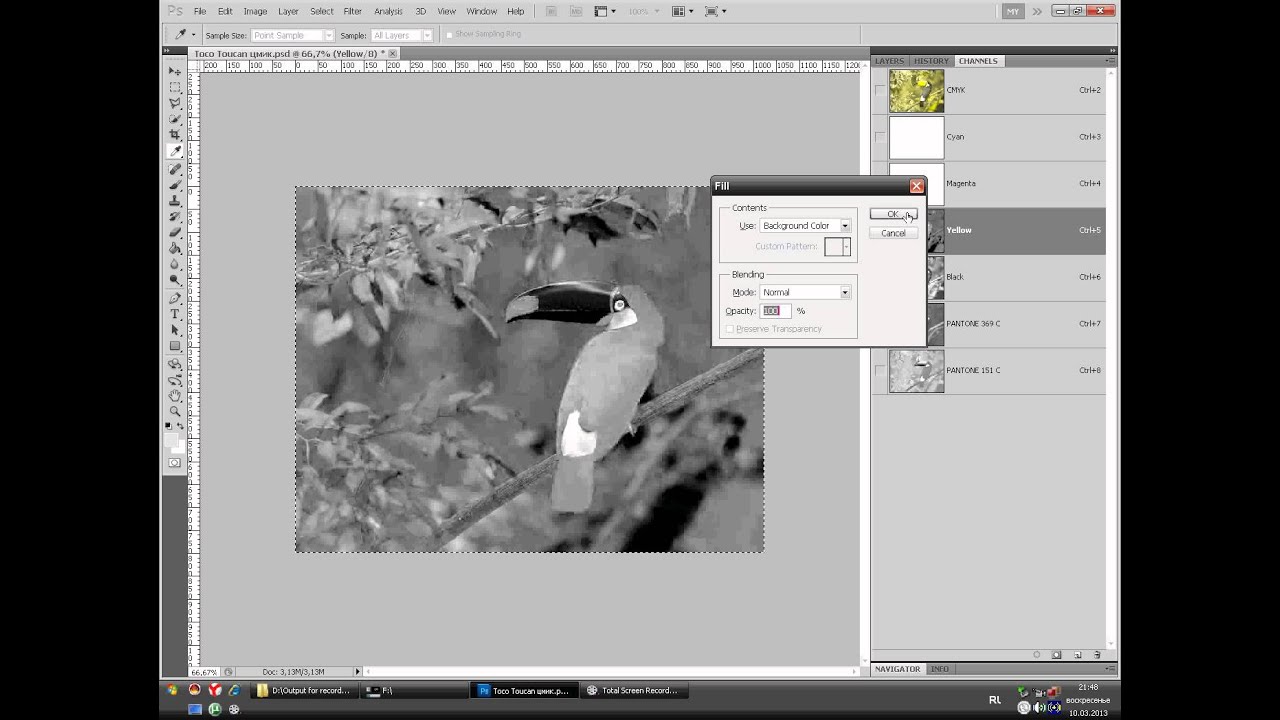Open the Channels panel options menu
Image resolution: width=1280 pixels, height=720 pixels.
1110,61
